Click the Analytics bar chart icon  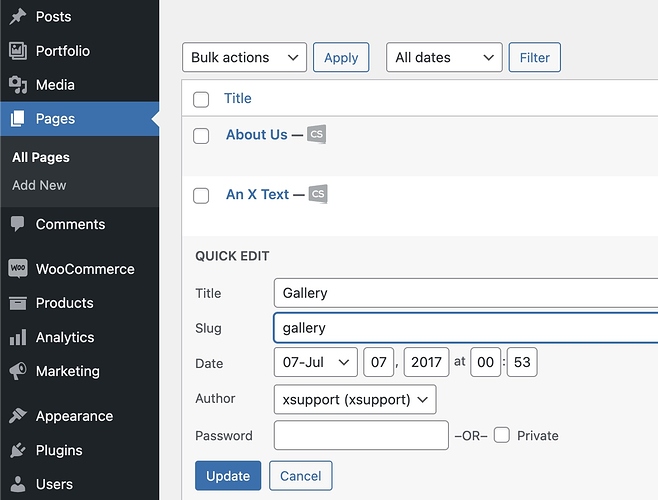[x=17, y=338]
